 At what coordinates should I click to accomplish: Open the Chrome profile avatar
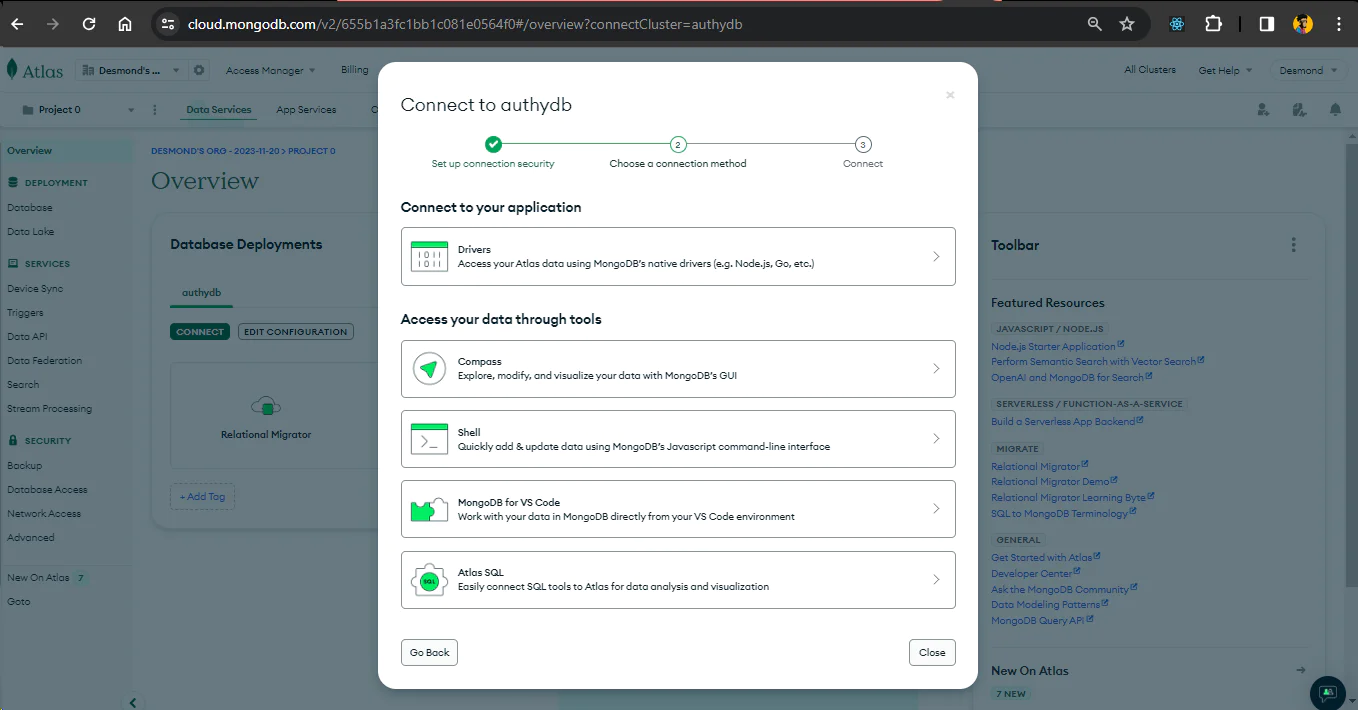(1302, 24)
